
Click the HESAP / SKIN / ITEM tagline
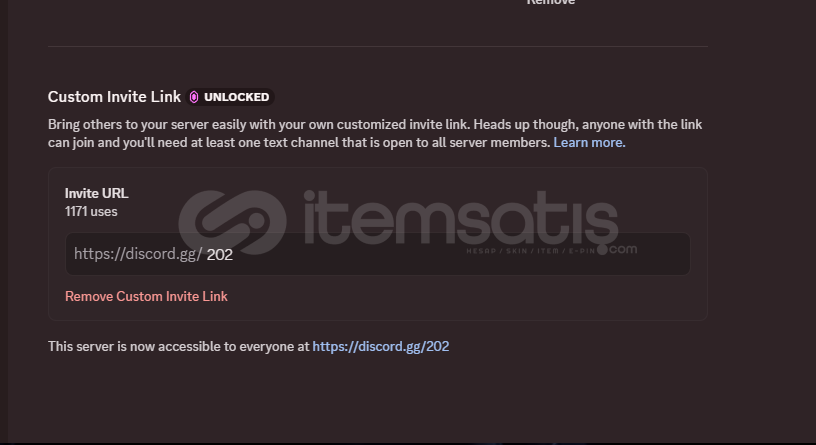pyautogui.click(x=531, y=251)
